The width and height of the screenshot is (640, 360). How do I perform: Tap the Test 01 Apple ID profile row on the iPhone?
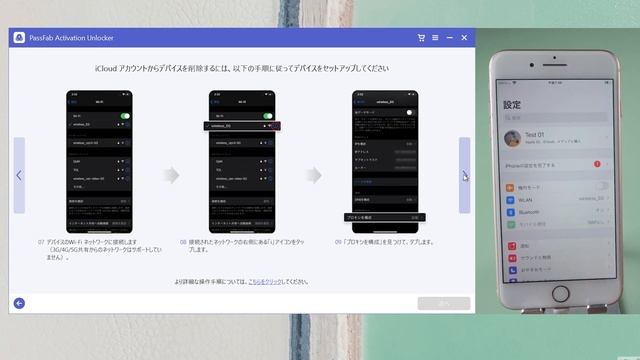tap(557, 138)
